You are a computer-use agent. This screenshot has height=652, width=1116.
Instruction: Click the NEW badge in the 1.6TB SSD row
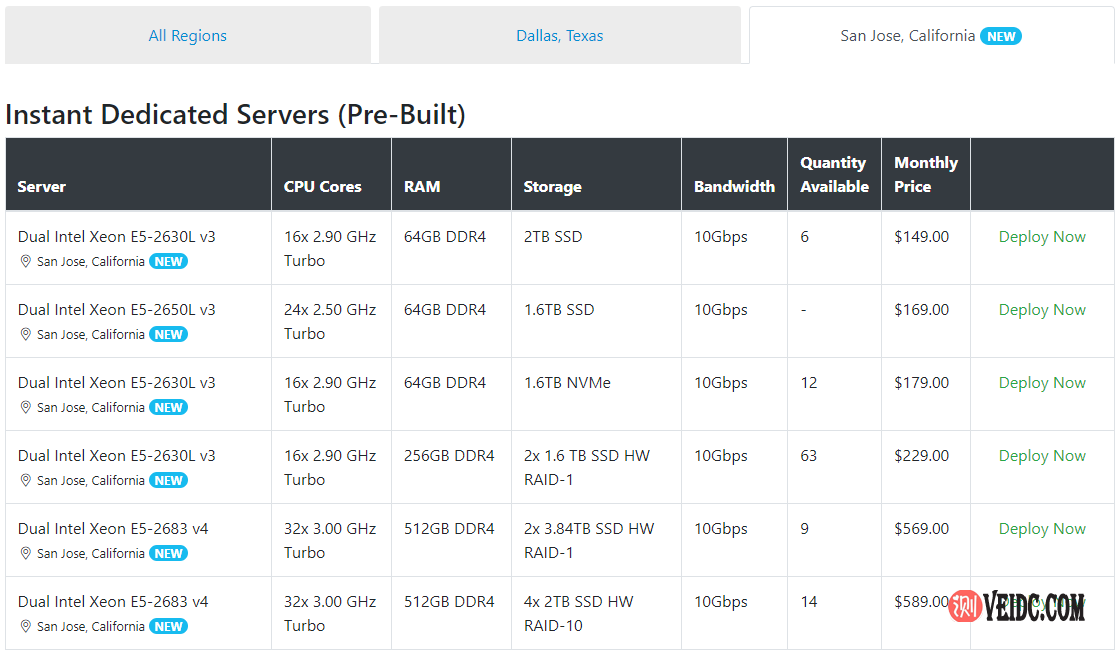(x=168, y=335)
